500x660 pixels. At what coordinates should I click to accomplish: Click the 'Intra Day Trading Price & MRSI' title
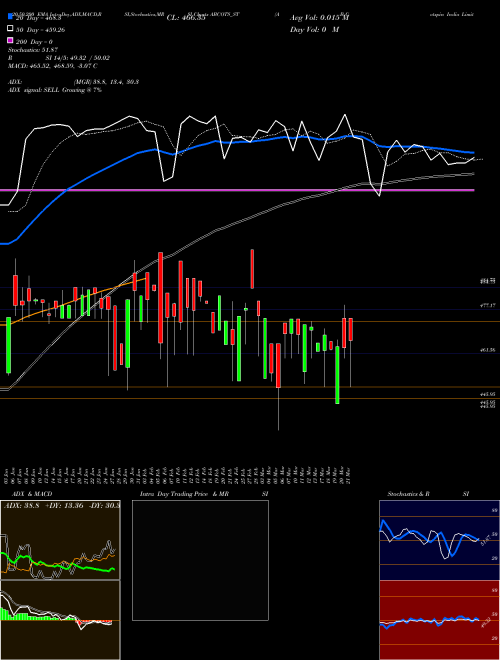click(204, 494)
